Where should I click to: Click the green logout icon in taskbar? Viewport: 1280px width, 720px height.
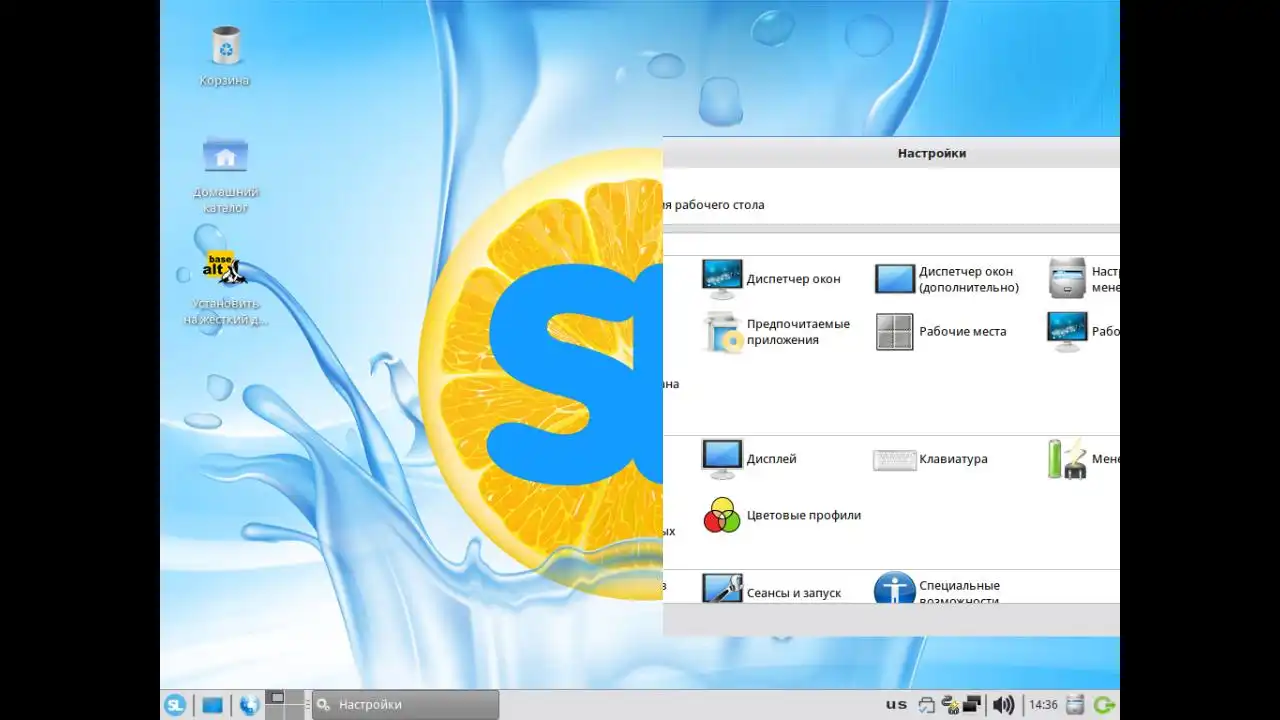(x=1104, y=705)
